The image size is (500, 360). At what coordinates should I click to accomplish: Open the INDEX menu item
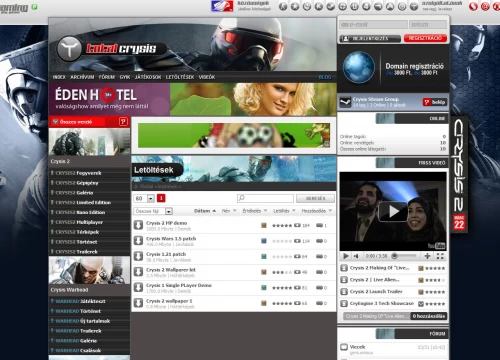pyautogui.click(x=59, y=77)
